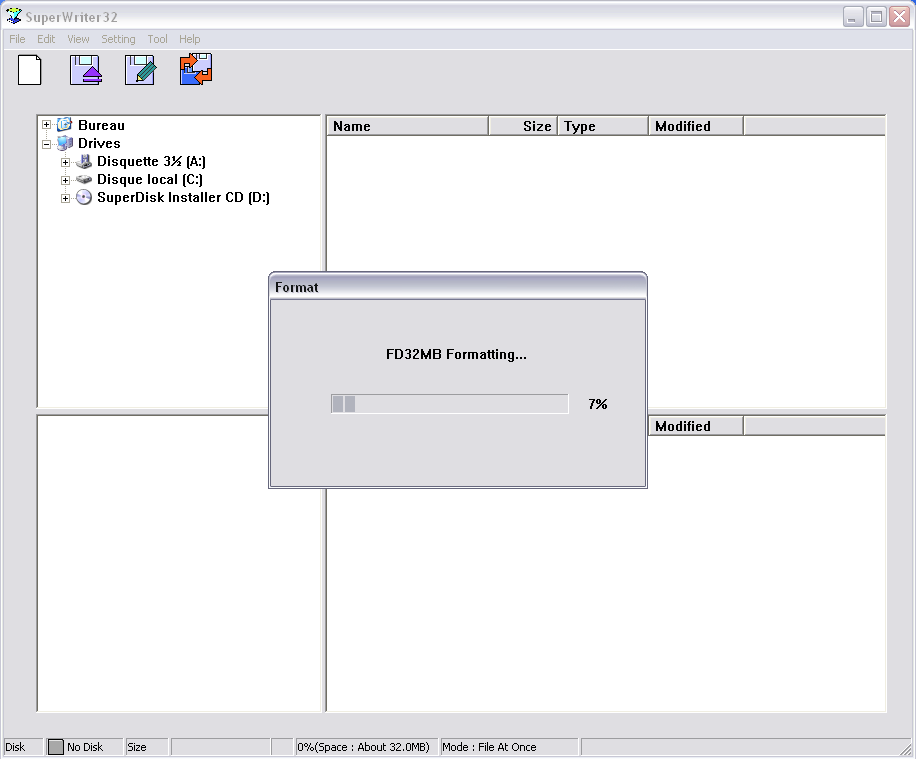
Task: Sort by the Name column header
Action: pos(407,126)
